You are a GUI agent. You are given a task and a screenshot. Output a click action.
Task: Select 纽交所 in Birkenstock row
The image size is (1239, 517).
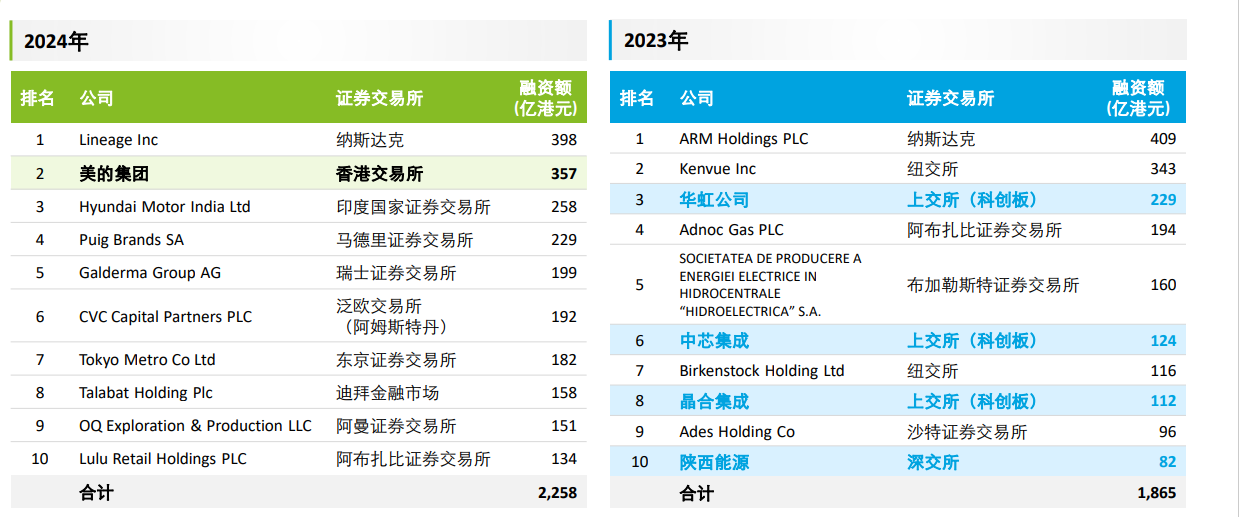(x=933, y=371)
